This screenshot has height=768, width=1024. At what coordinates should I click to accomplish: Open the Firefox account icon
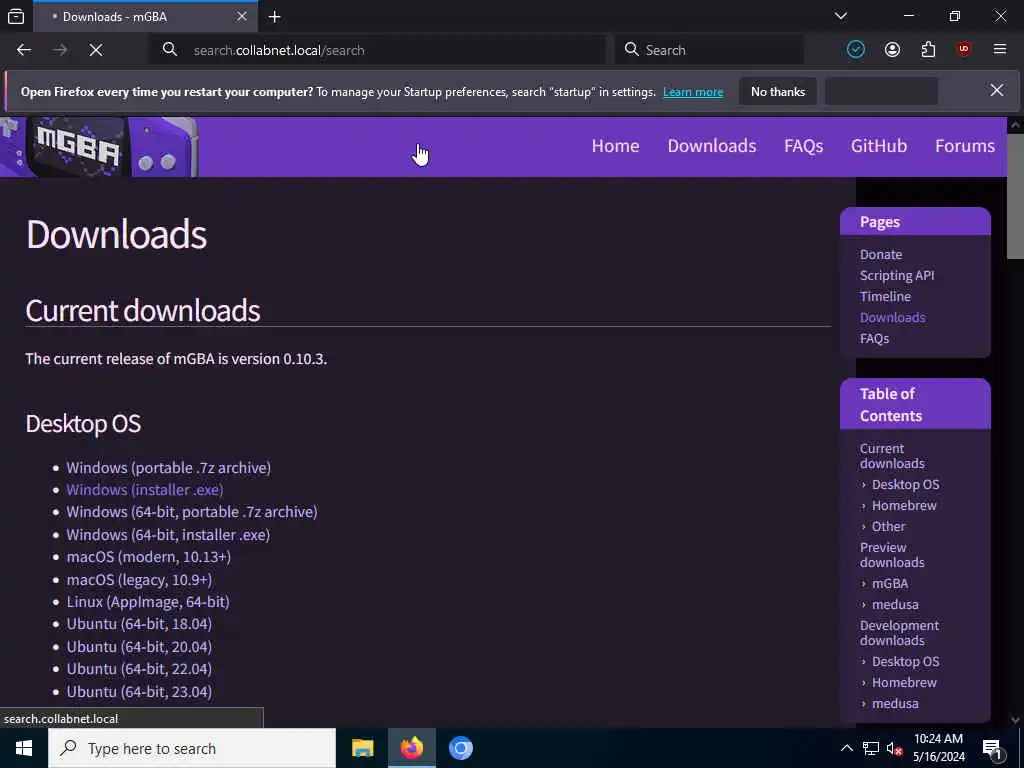click(892, 50)
